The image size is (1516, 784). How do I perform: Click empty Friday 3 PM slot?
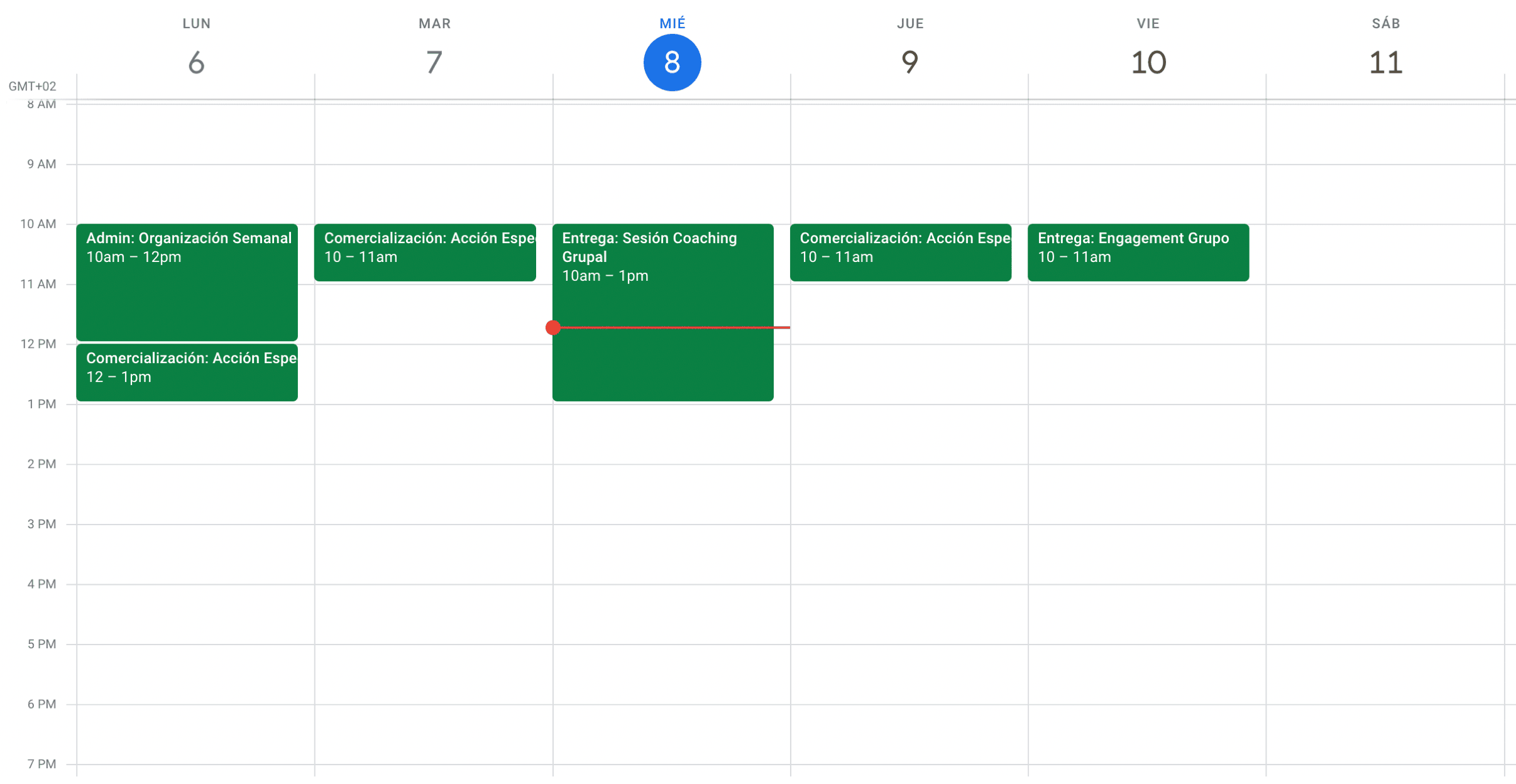point(1148,554)
